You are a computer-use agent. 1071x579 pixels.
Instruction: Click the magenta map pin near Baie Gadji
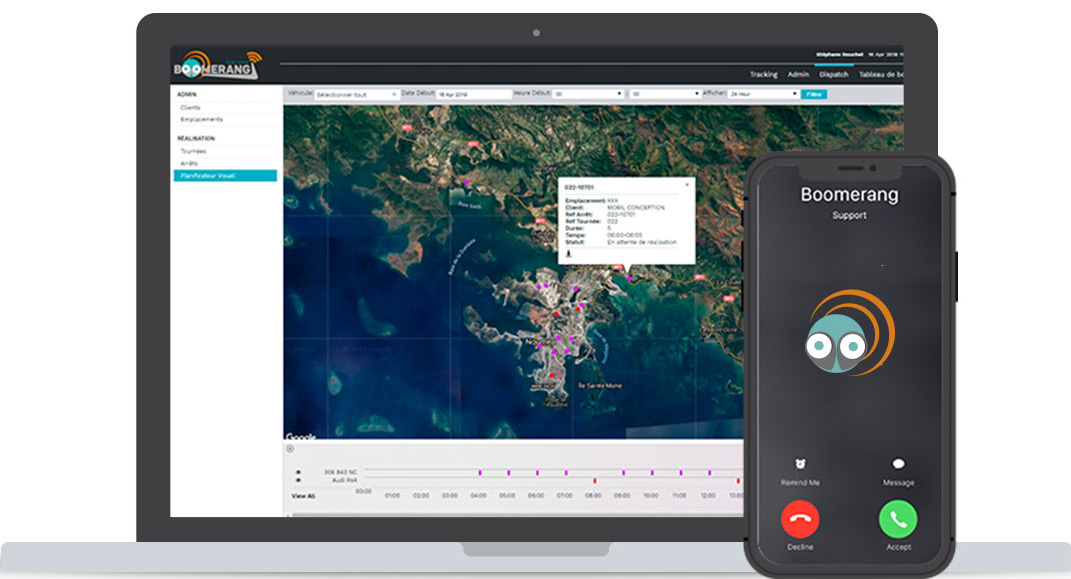(467, 183)
